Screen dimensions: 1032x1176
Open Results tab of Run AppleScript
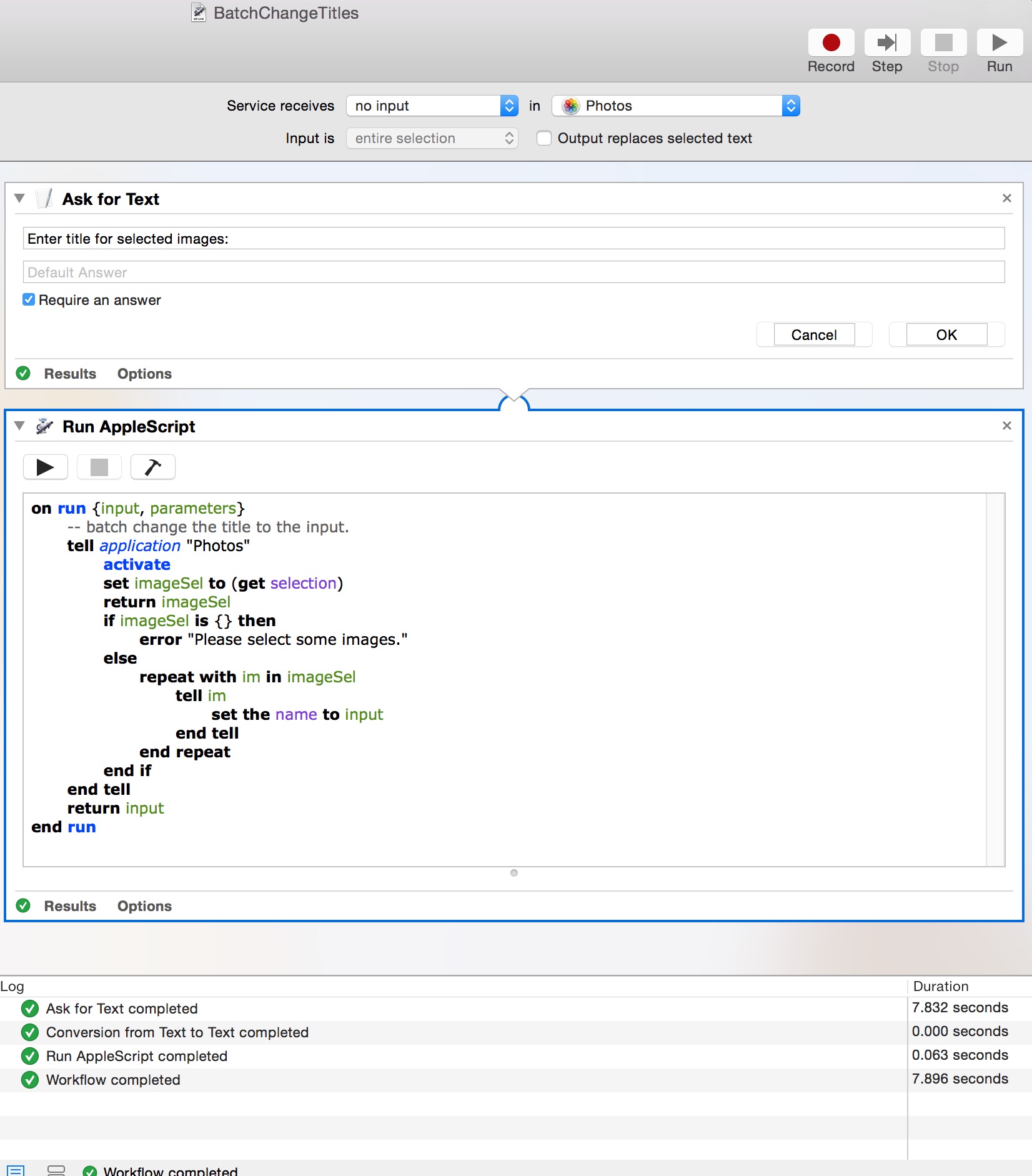(70, 906)
